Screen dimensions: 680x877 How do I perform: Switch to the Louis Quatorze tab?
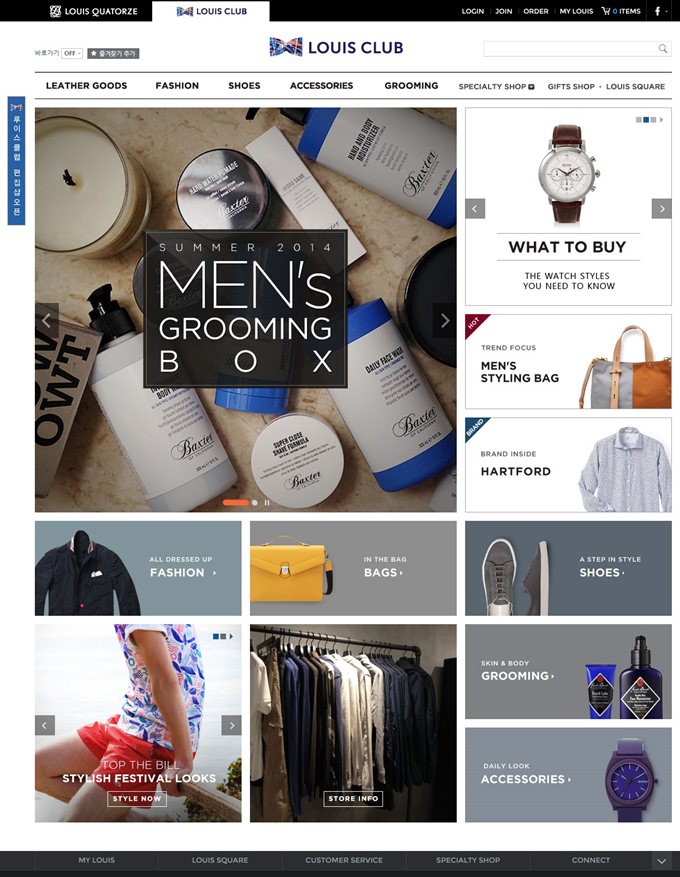pyautogui.click(x=93, y=11)
